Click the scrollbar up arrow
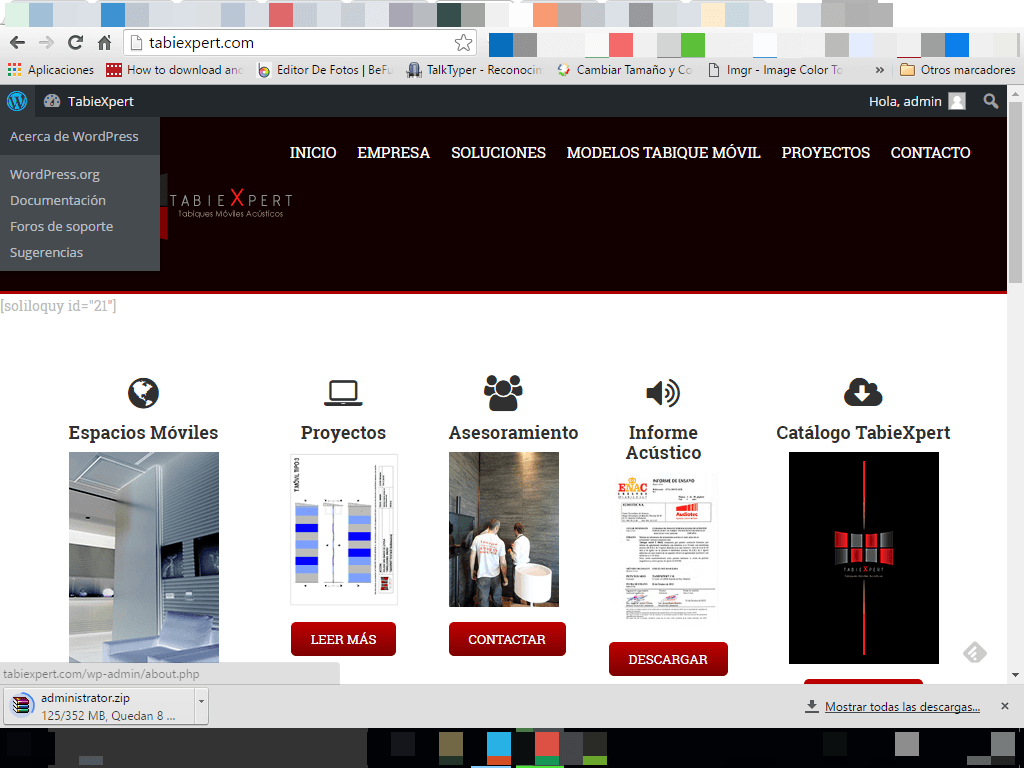The width and height of the screenshot is (1024, 768). (1015, 93)
